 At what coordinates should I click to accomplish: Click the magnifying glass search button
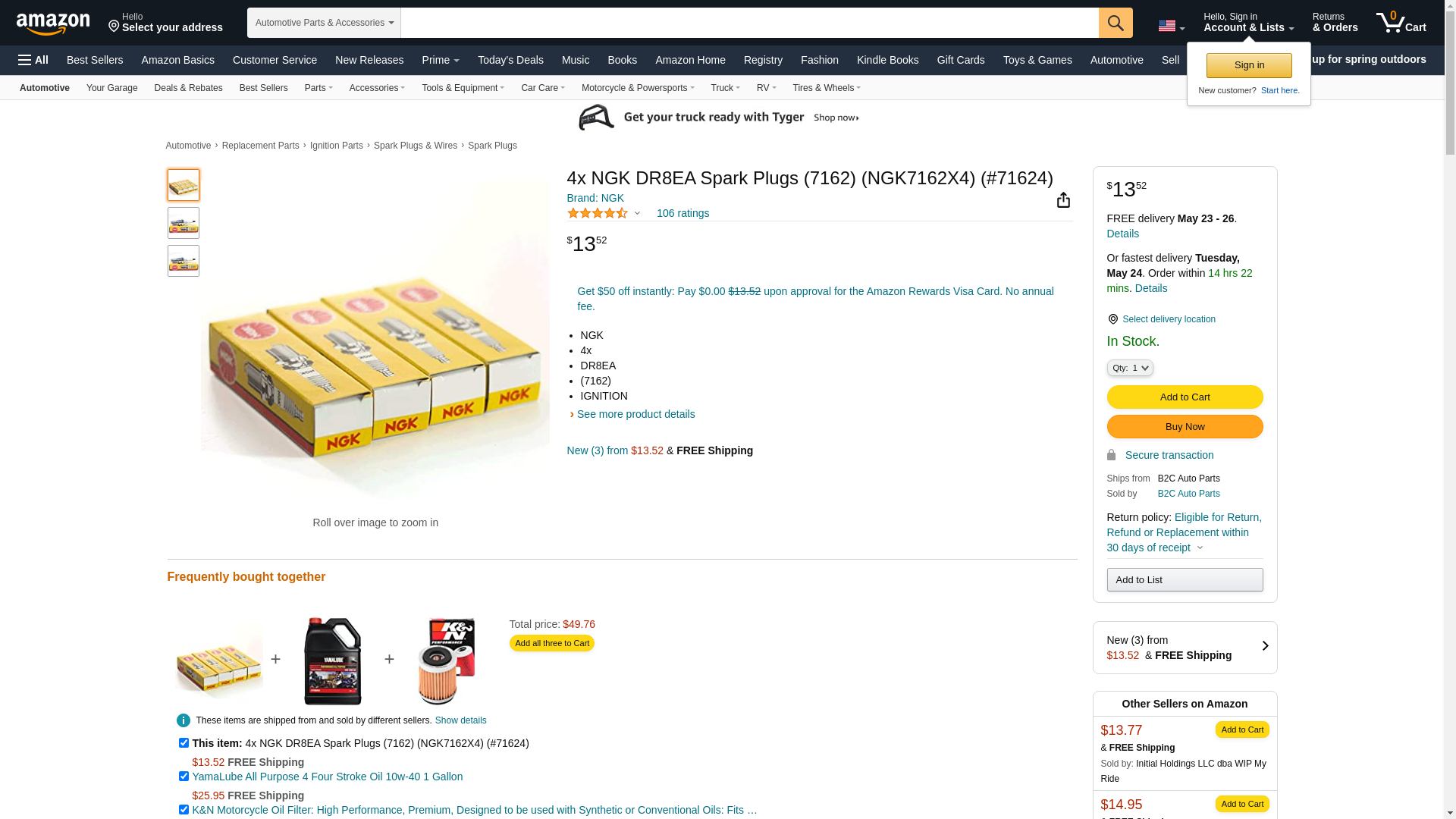(1115, 23)
